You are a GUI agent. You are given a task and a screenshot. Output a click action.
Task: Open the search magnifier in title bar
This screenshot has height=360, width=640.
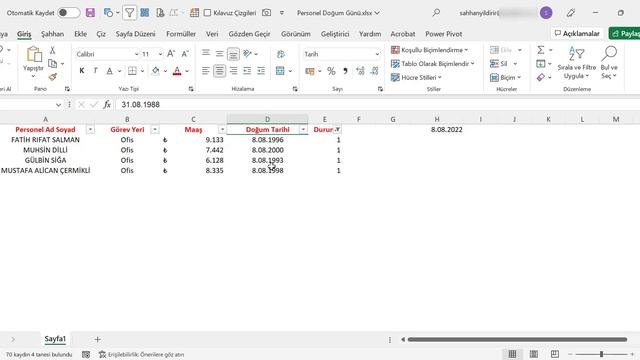(x=436, y=13)
